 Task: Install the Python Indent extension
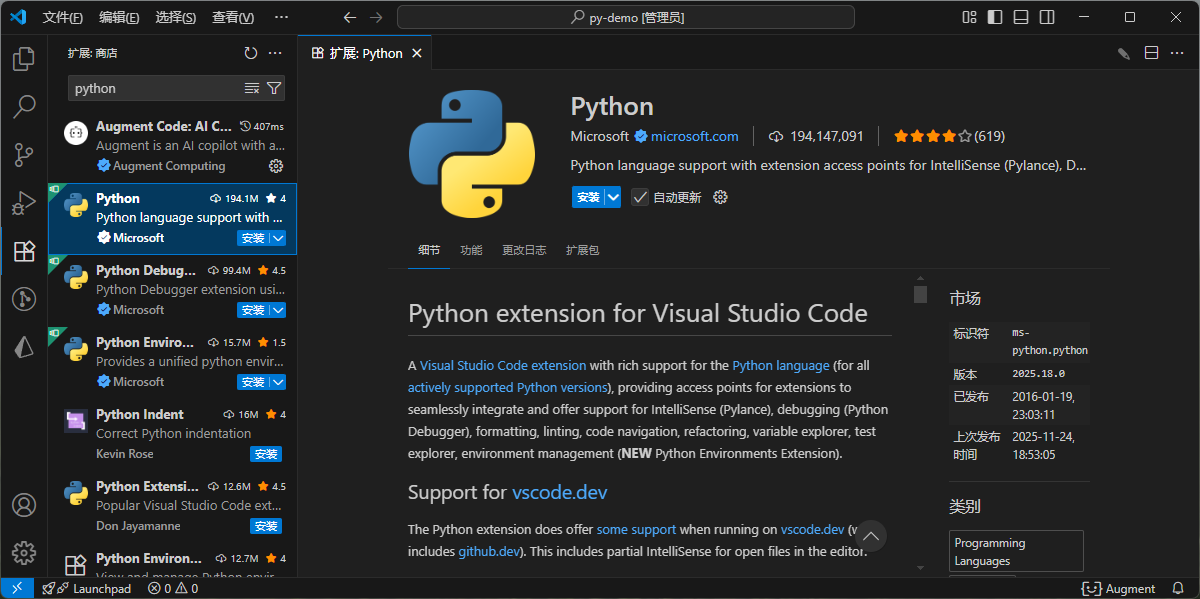[x=265, y=454]
